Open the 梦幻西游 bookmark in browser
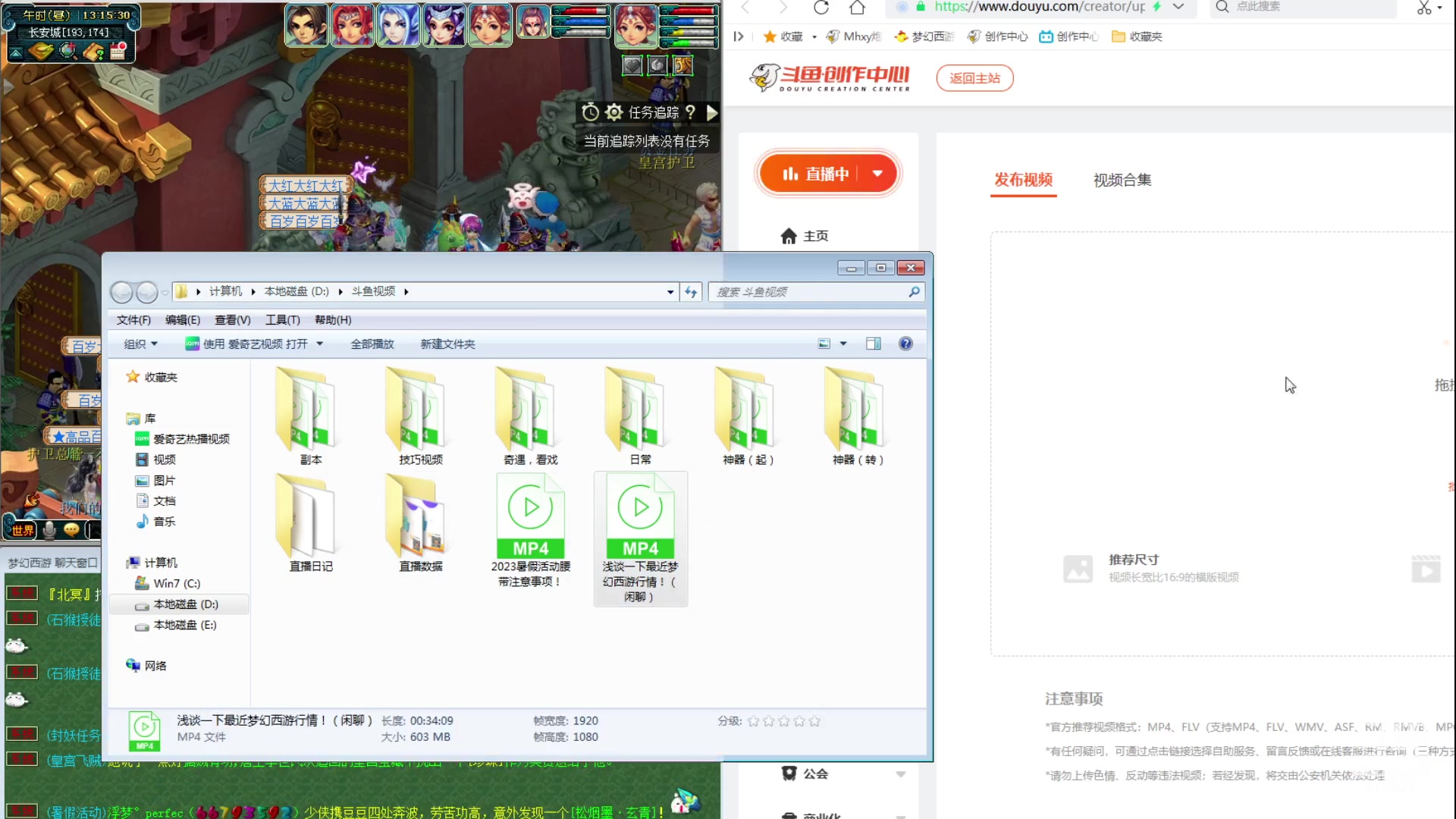This screenshot has width=1456, height=819. pyautogui.click(x=924, y=36)
